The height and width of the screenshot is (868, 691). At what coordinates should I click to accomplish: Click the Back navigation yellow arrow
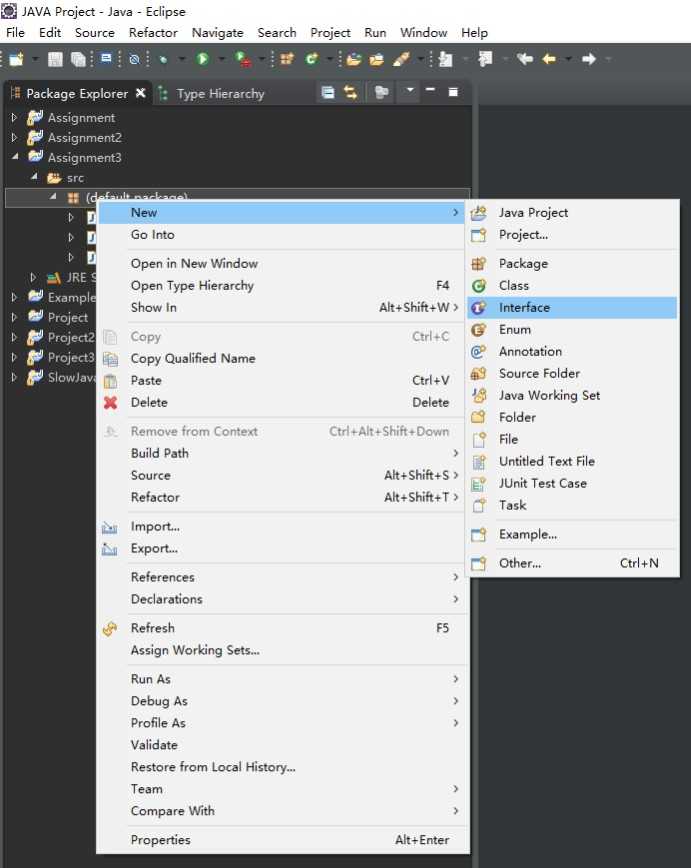click(x=549, y=58)
